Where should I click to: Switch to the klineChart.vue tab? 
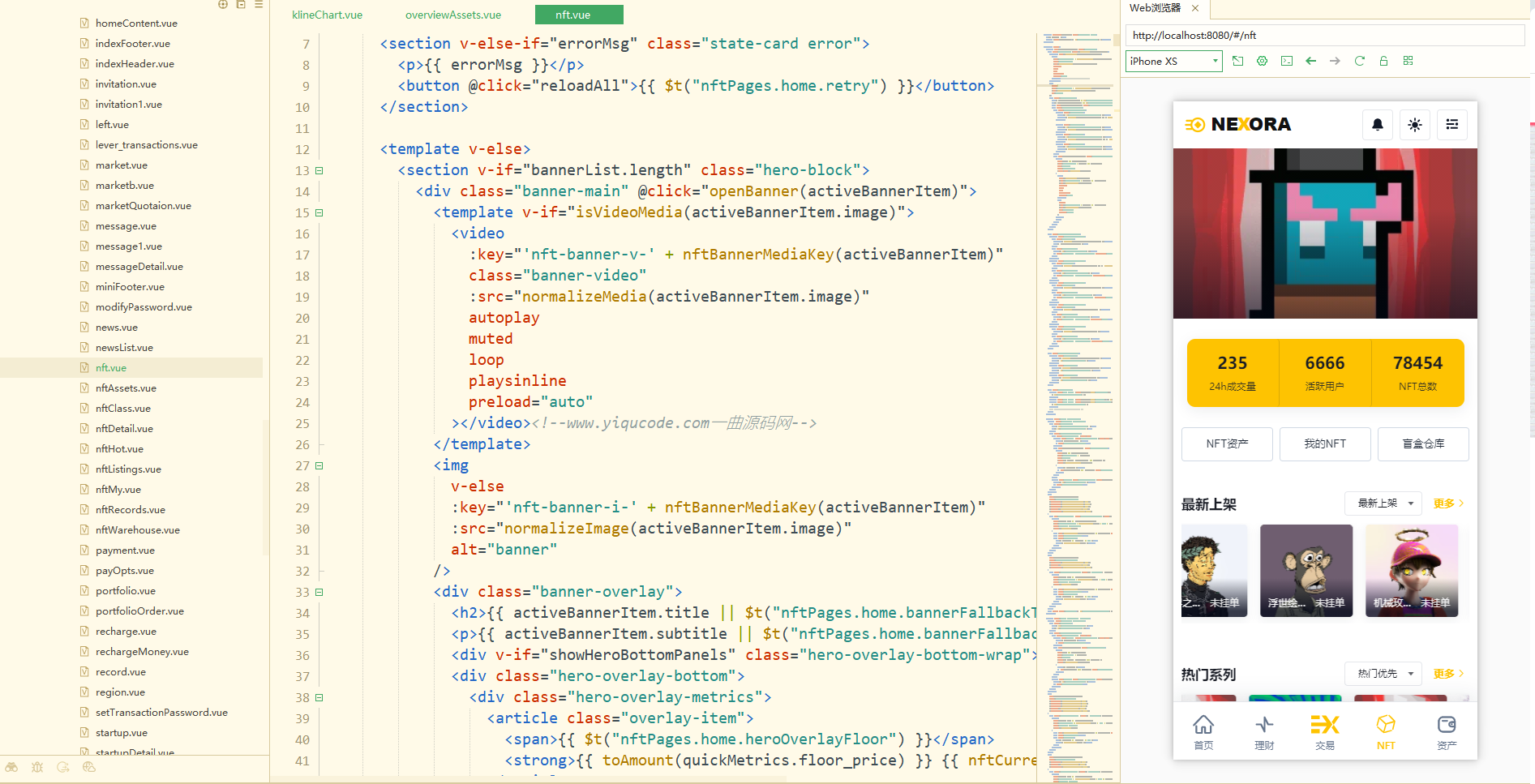coord(327,15)
